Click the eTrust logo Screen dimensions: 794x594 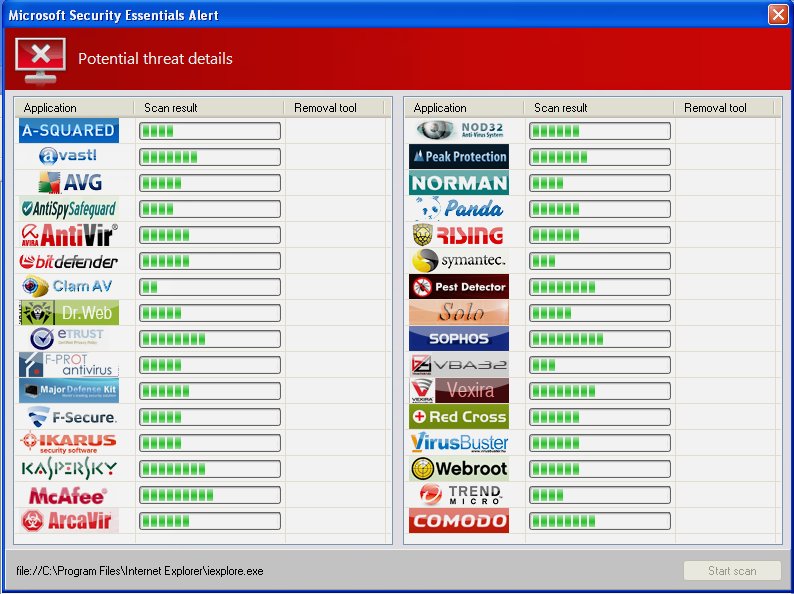(67, 338)
